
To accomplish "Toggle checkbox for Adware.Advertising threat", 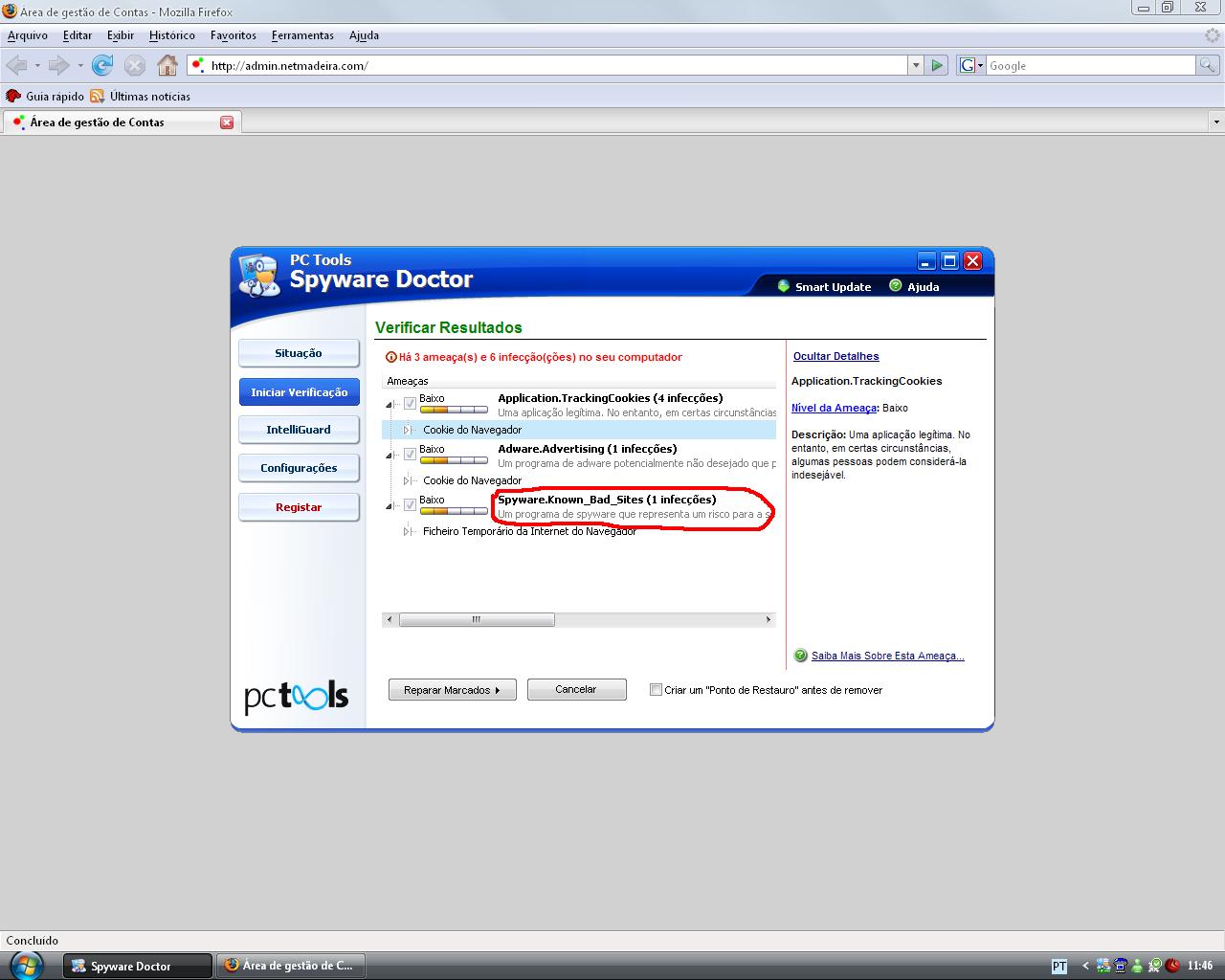I will pos(410,455).
